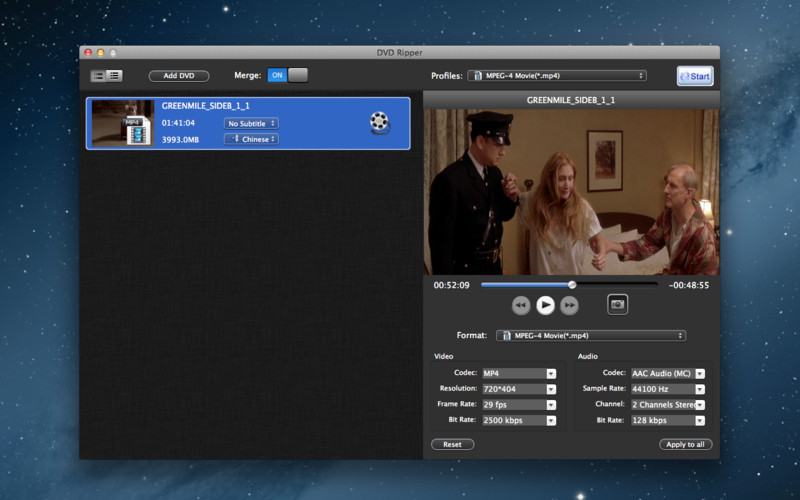Click the Apply to all button
The width and height of the screenshot is (800, 500).
coord(685,444)
